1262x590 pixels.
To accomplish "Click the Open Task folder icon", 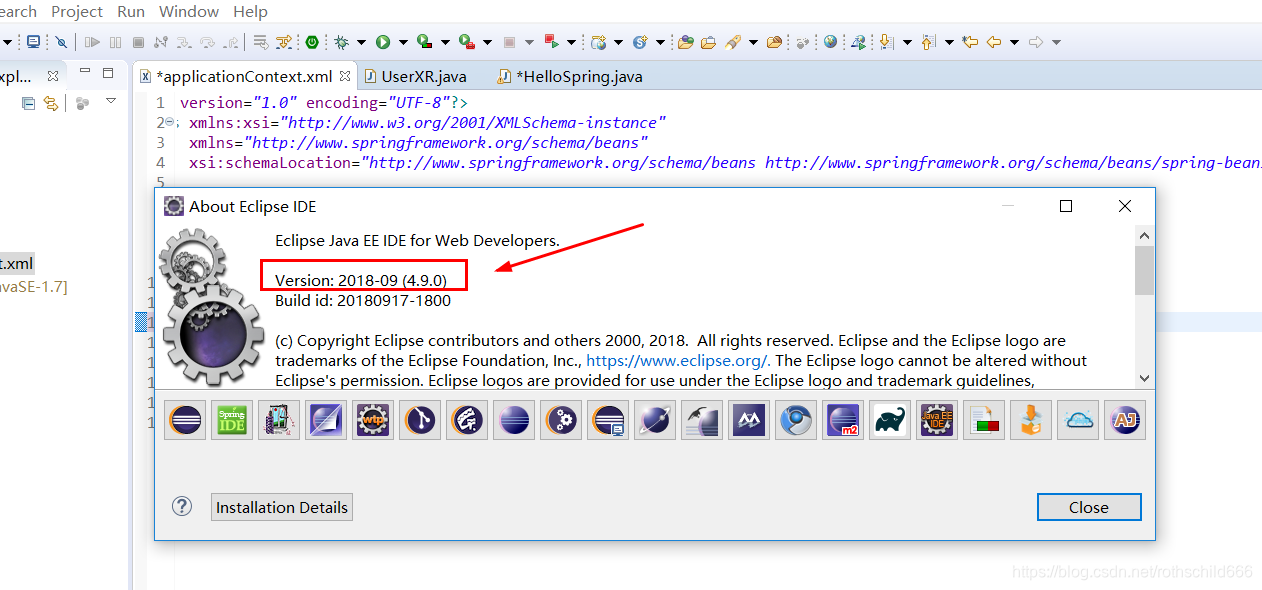I will tap(708, 42).
